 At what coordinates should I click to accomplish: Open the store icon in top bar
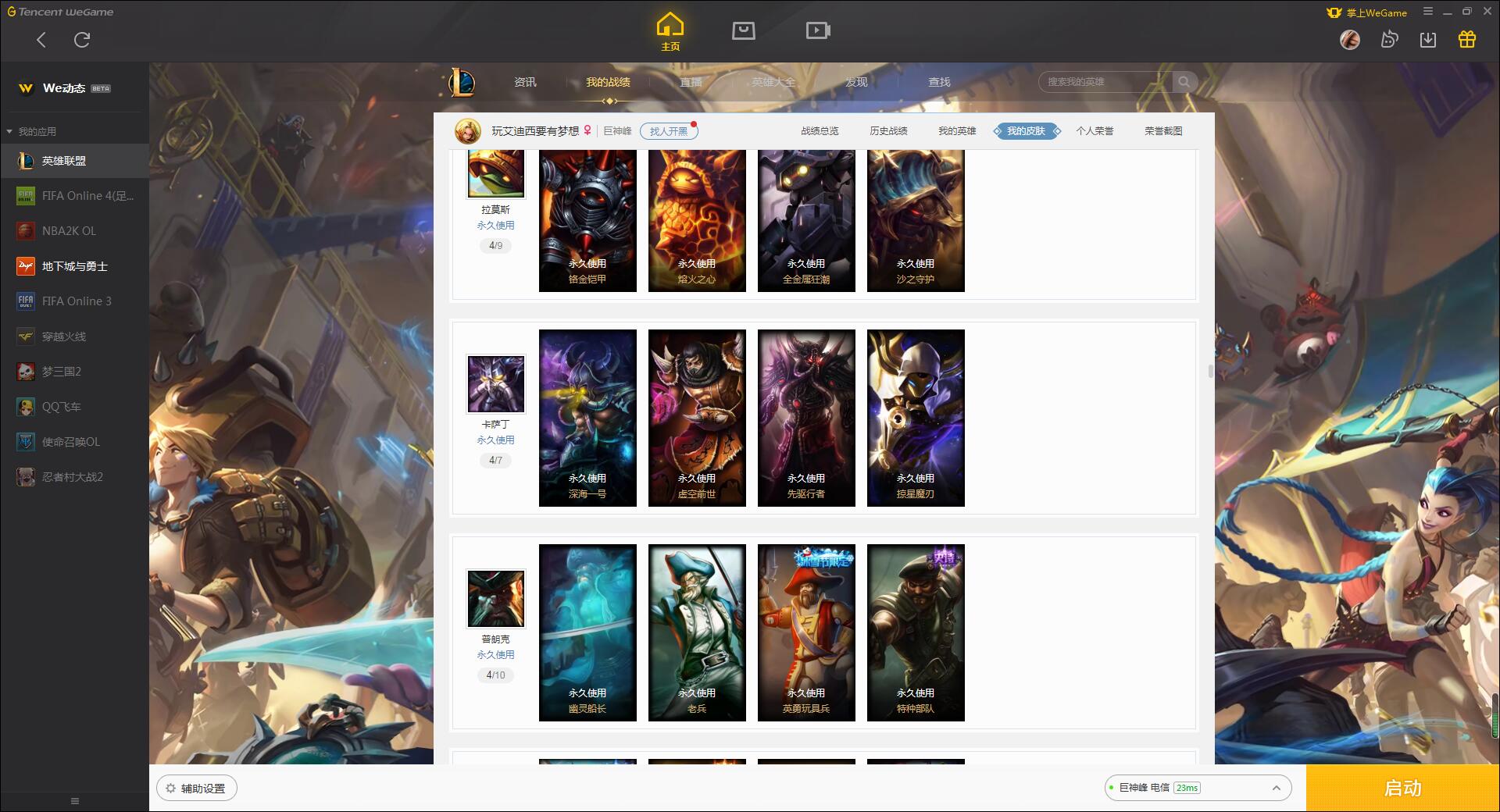coord(744,30)
